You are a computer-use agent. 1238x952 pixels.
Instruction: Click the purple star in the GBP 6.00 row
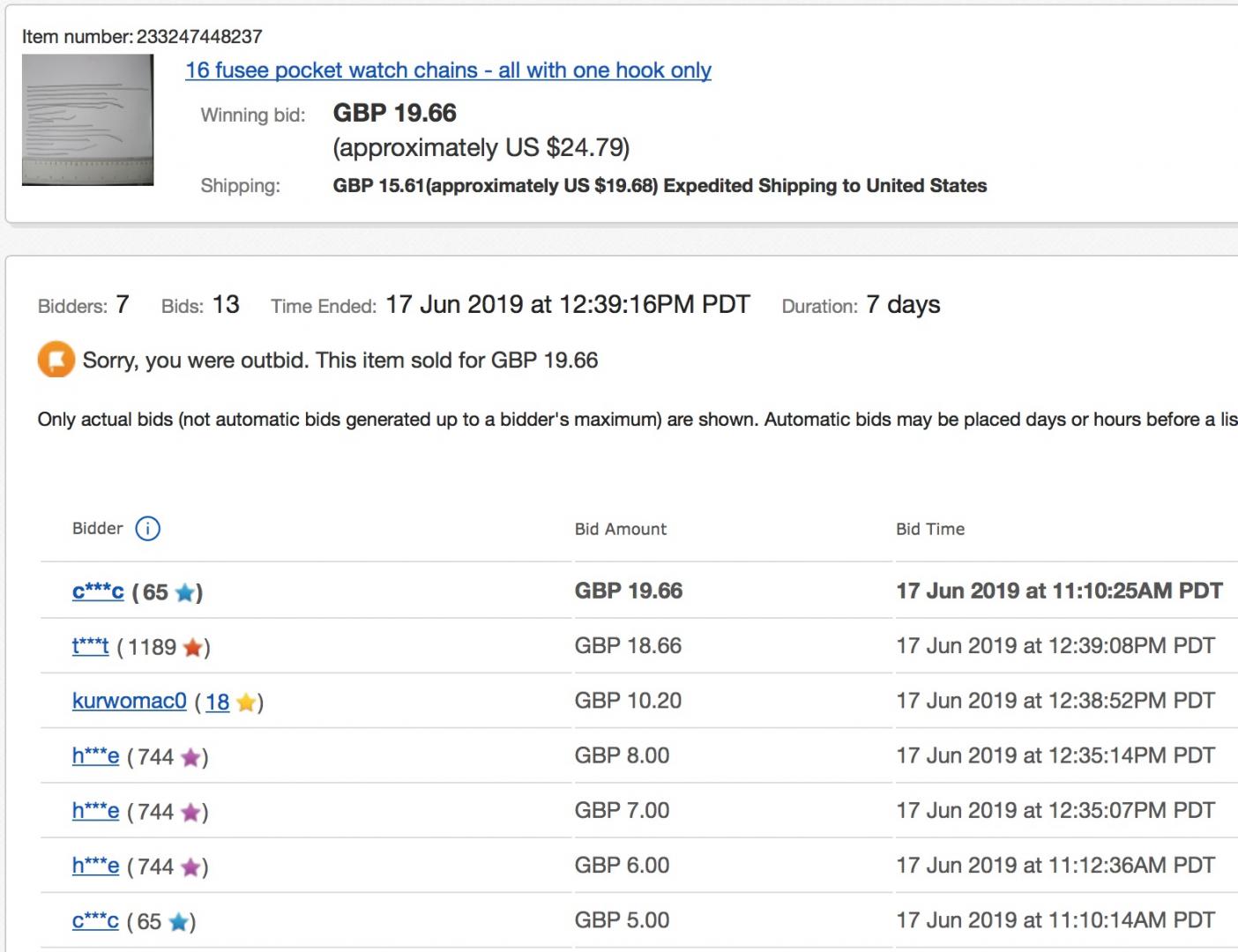[190, 867]
